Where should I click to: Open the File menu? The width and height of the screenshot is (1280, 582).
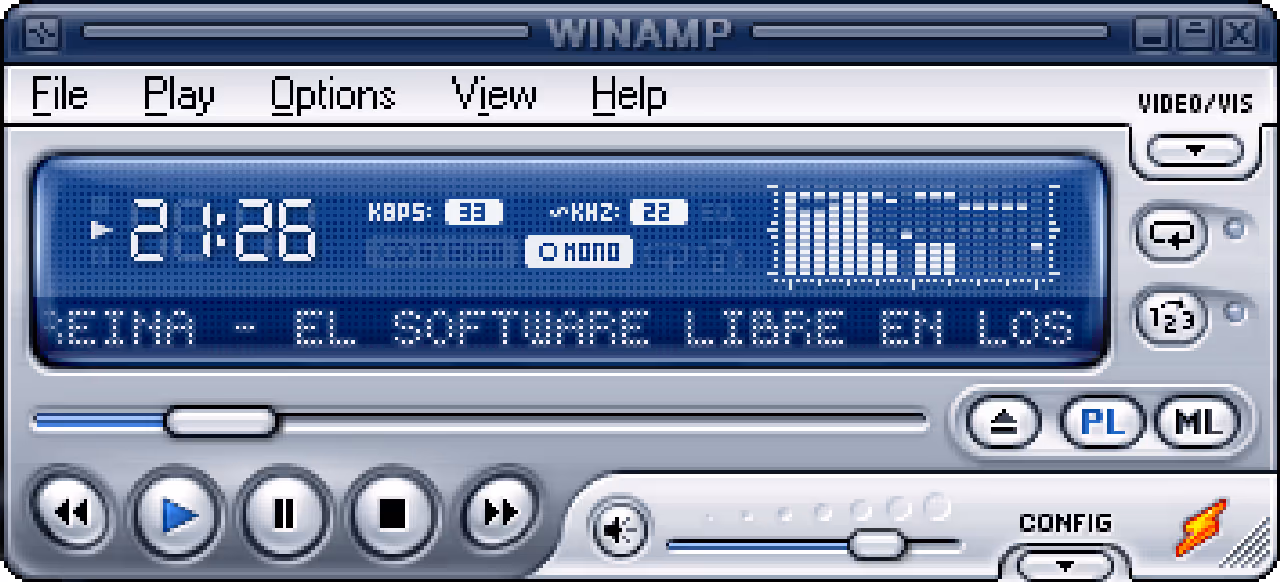pos(59,95)
